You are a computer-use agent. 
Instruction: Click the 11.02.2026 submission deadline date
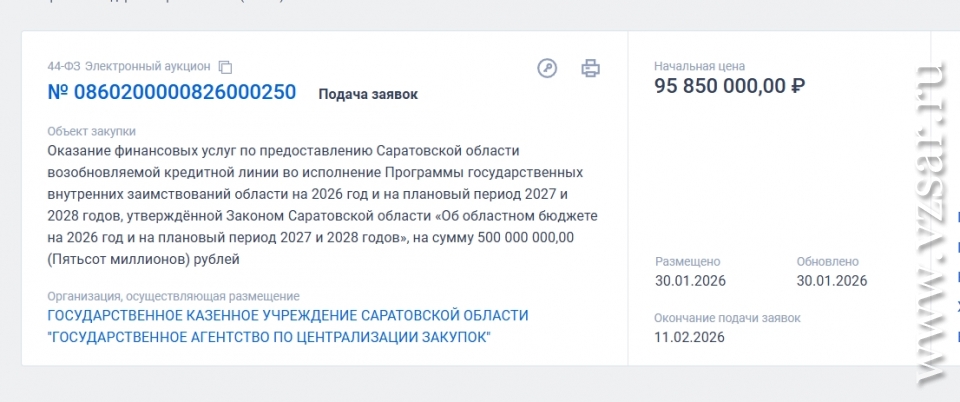click(690, 337)
